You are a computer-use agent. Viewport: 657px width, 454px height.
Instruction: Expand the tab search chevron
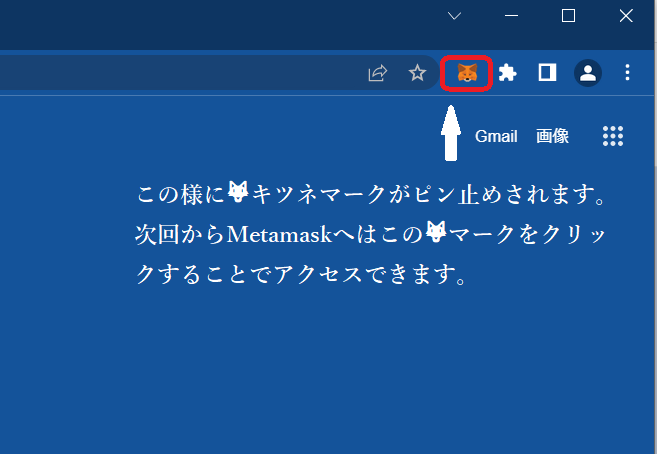[454, 16]
